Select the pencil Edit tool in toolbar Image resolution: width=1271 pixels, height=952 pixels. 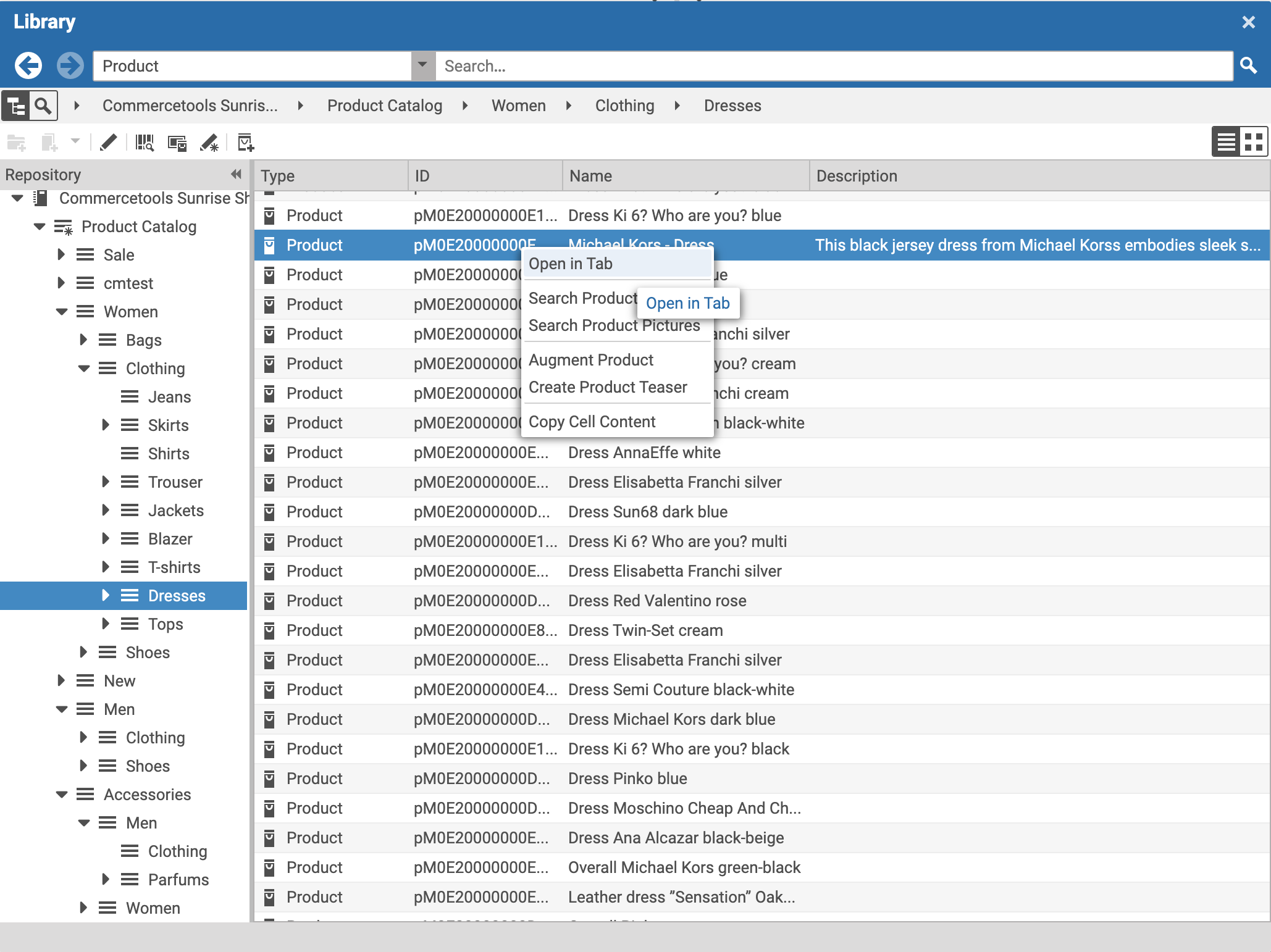tap(109, 143)
